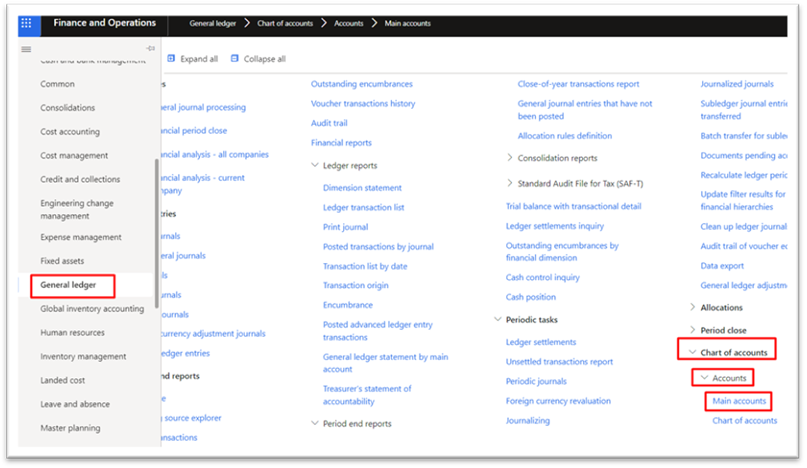Click the Collapse all icon
Image resolution: width=807 pixels, height=468 pixels.
235,59
